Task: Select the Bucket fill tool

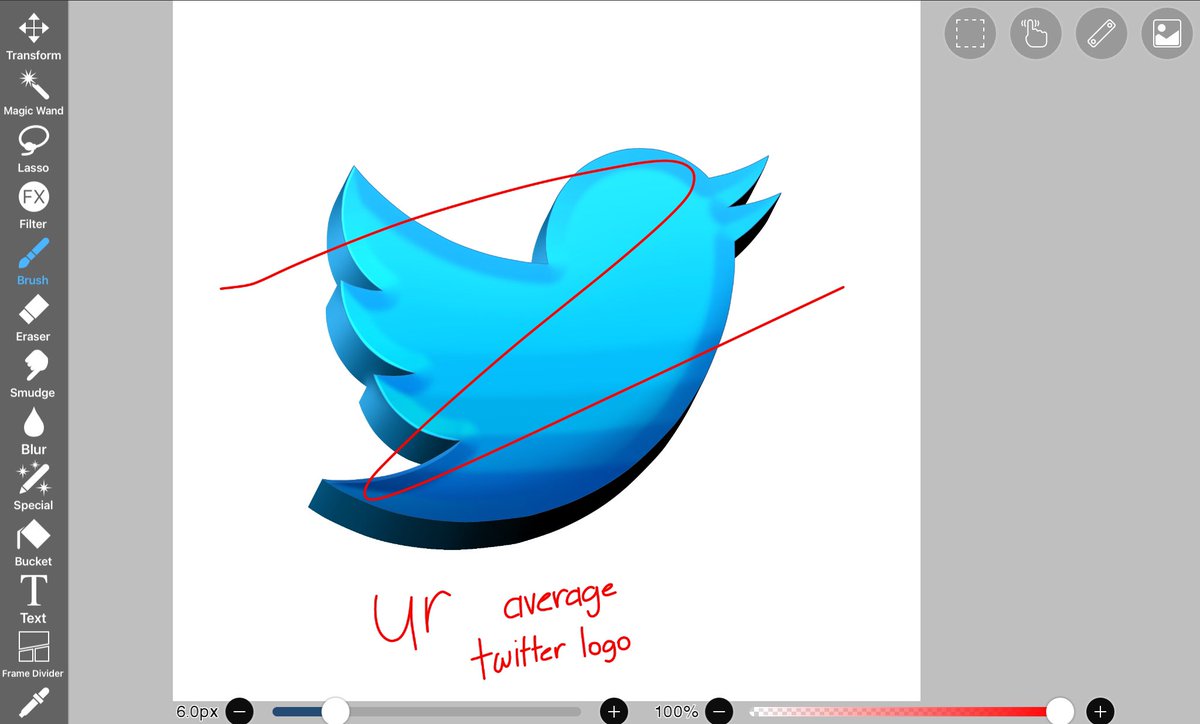Action: (x=34, y=543)
